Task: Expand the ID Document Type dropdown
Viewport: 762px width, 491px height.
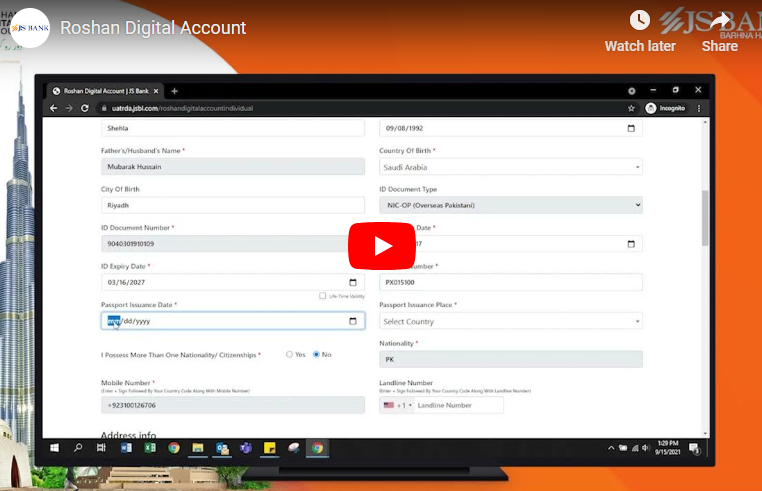Action: pyautogui.click(x=511, y=205)
